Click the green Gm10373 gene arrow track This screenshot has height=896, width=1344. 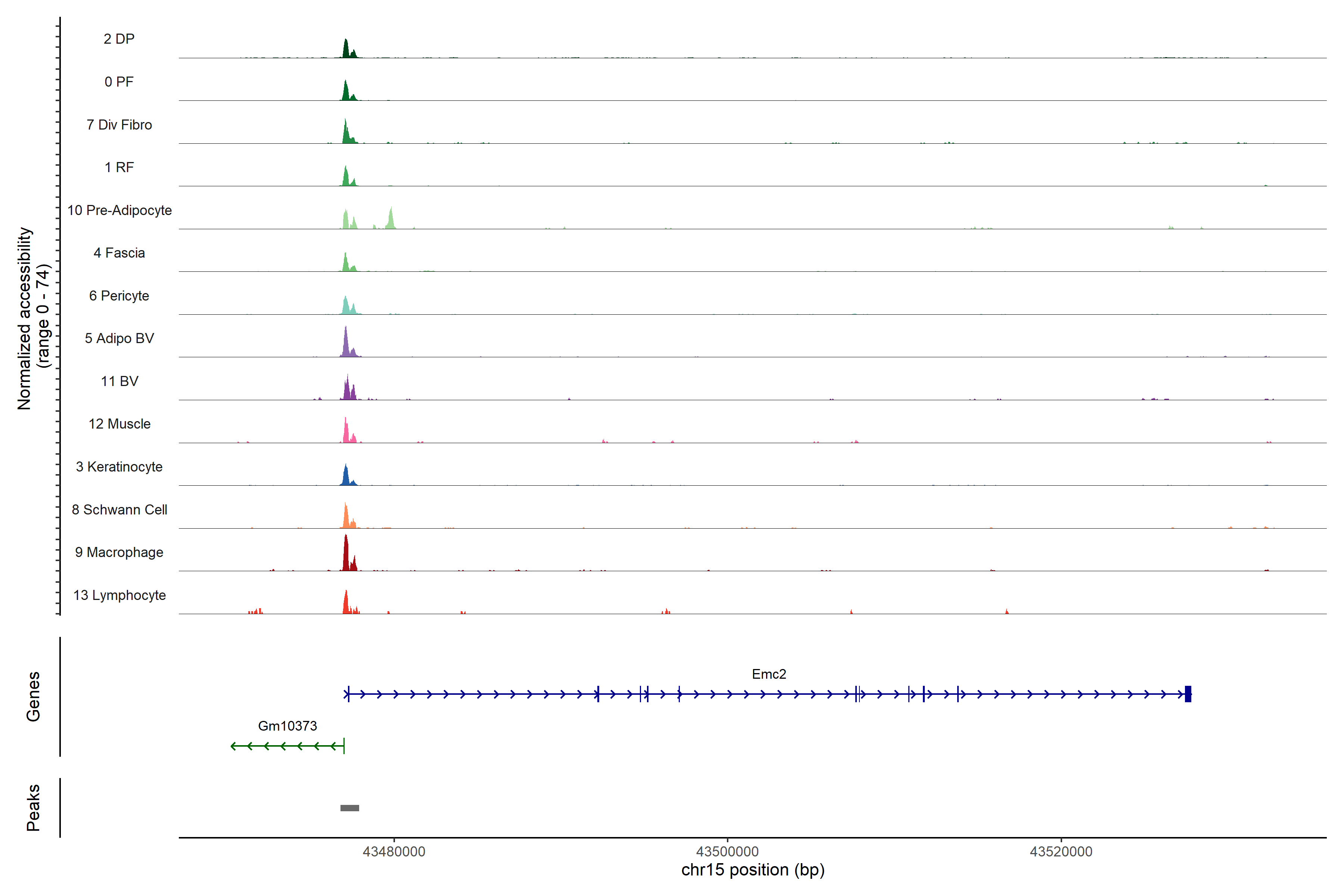[x=287, y=746]
